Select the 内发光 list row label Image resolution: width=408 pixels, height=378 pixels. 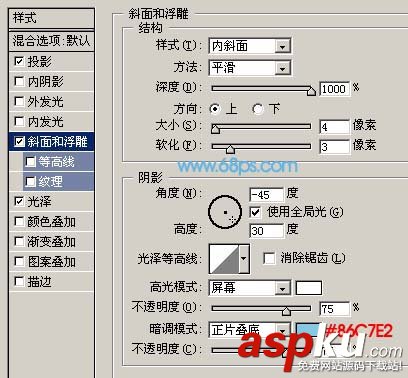[x=46, y=121]
